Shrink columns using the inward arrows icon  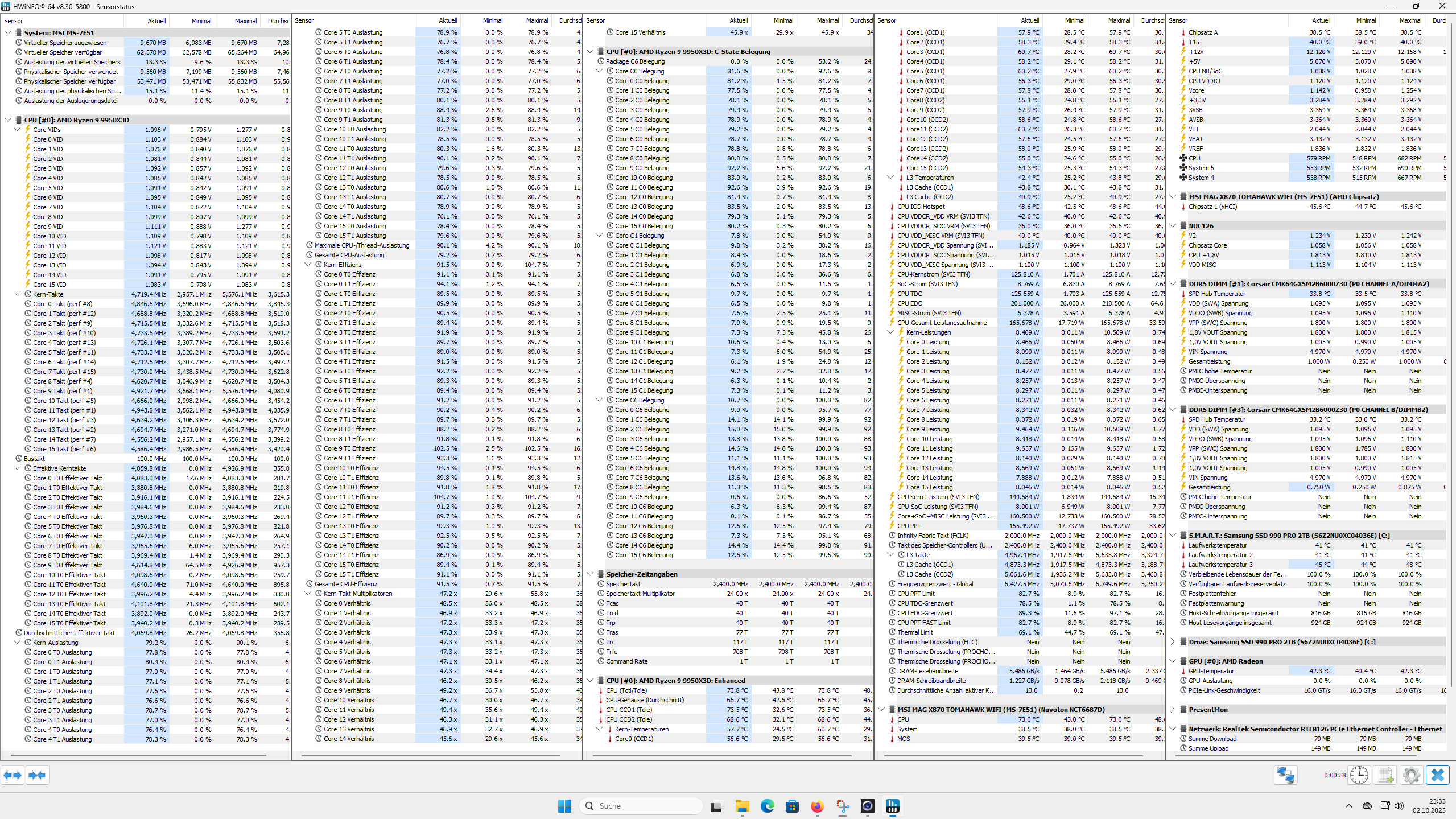(38, 775)
